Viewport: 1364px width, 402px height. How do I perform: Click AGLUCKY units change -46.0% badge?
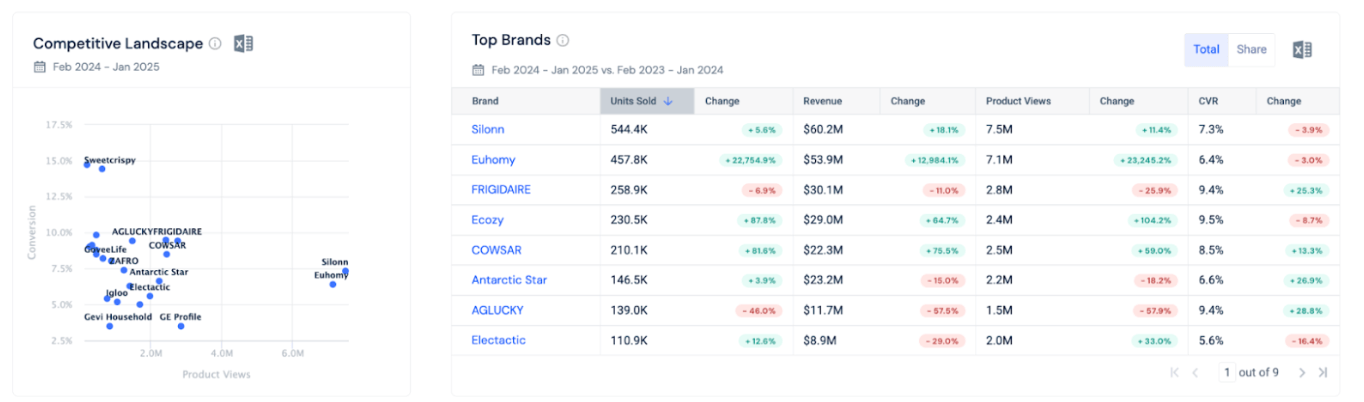coord(758,310)
